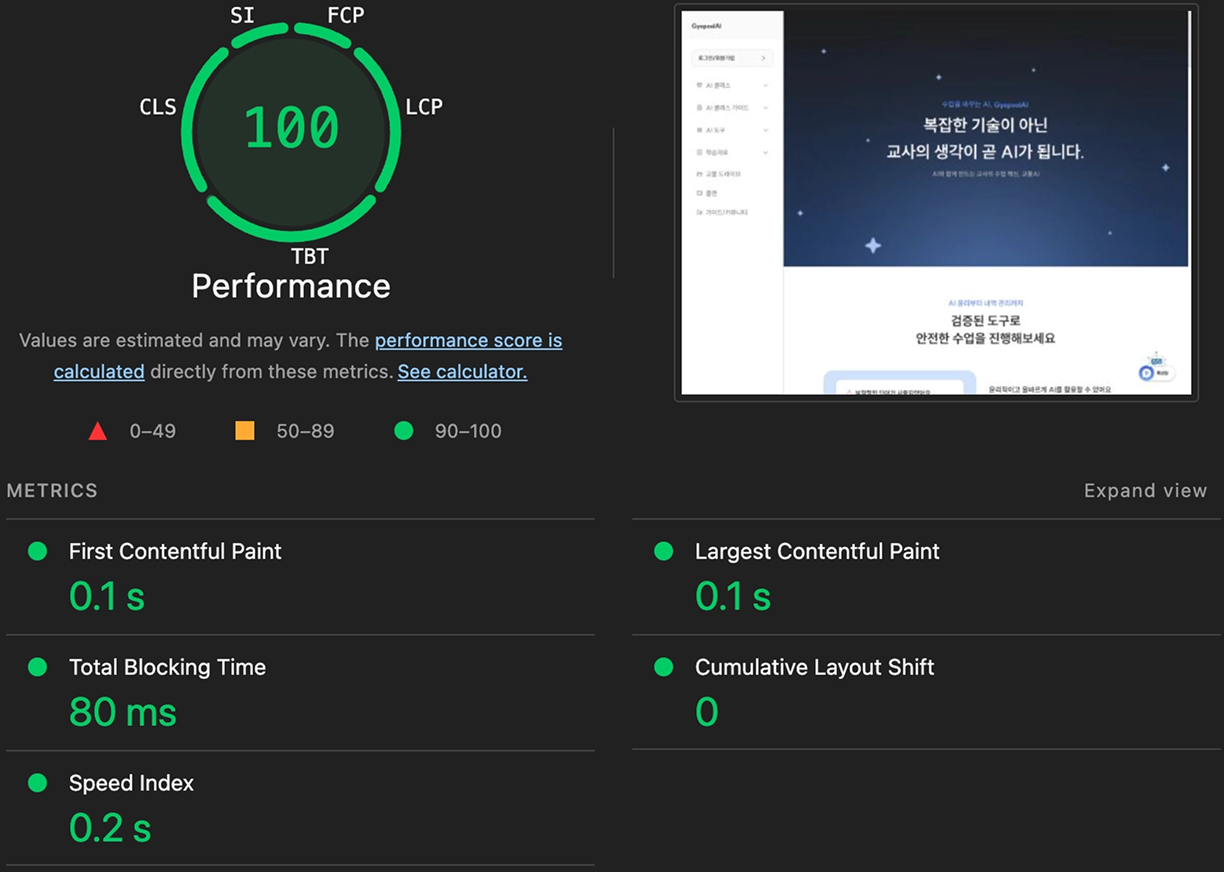The height and width of the screenshot is (872, 1224).
Task: Toggle the Expand view option
Action: (1145, 491)
